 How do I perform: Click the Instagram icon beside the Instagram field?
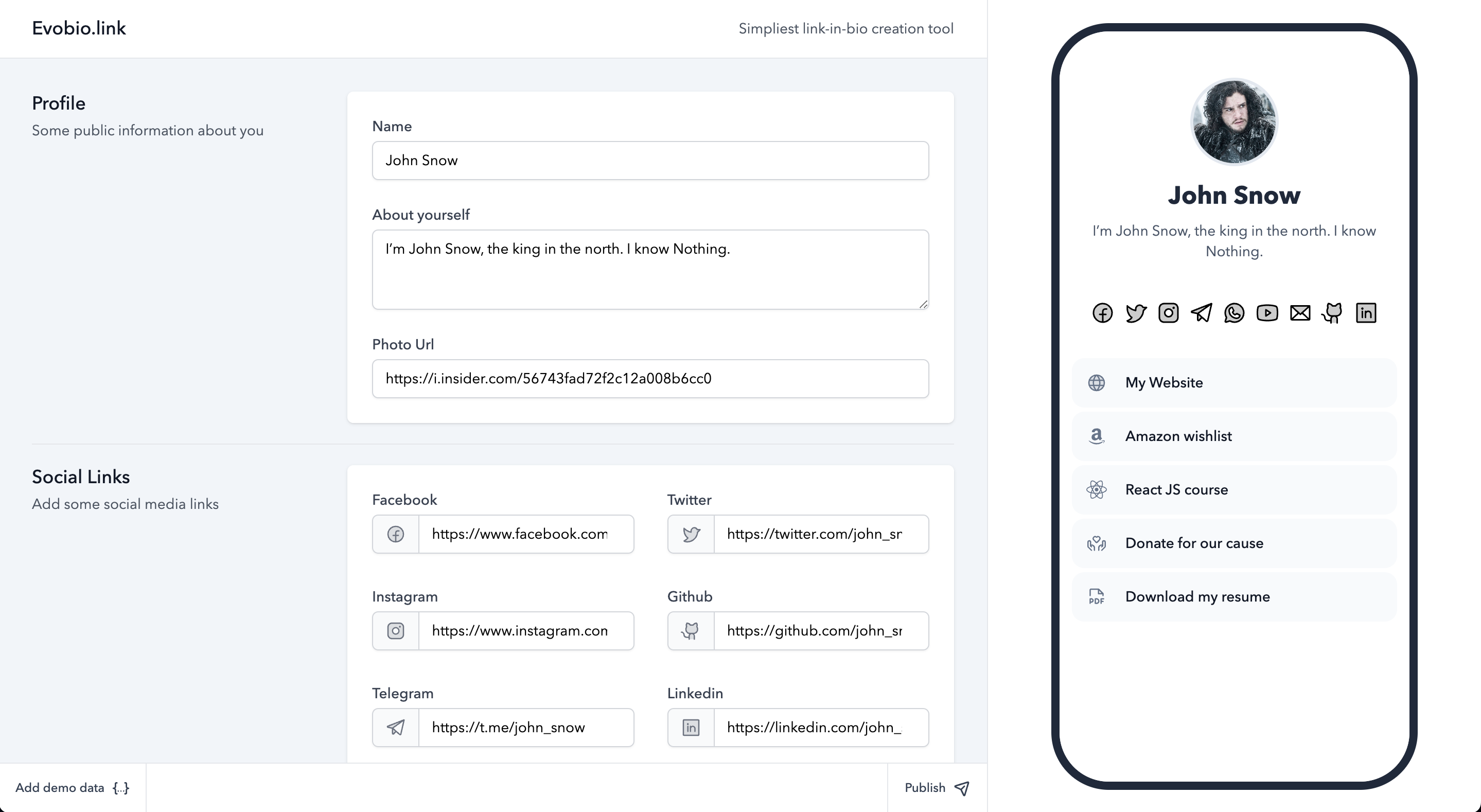coord(396,631)
